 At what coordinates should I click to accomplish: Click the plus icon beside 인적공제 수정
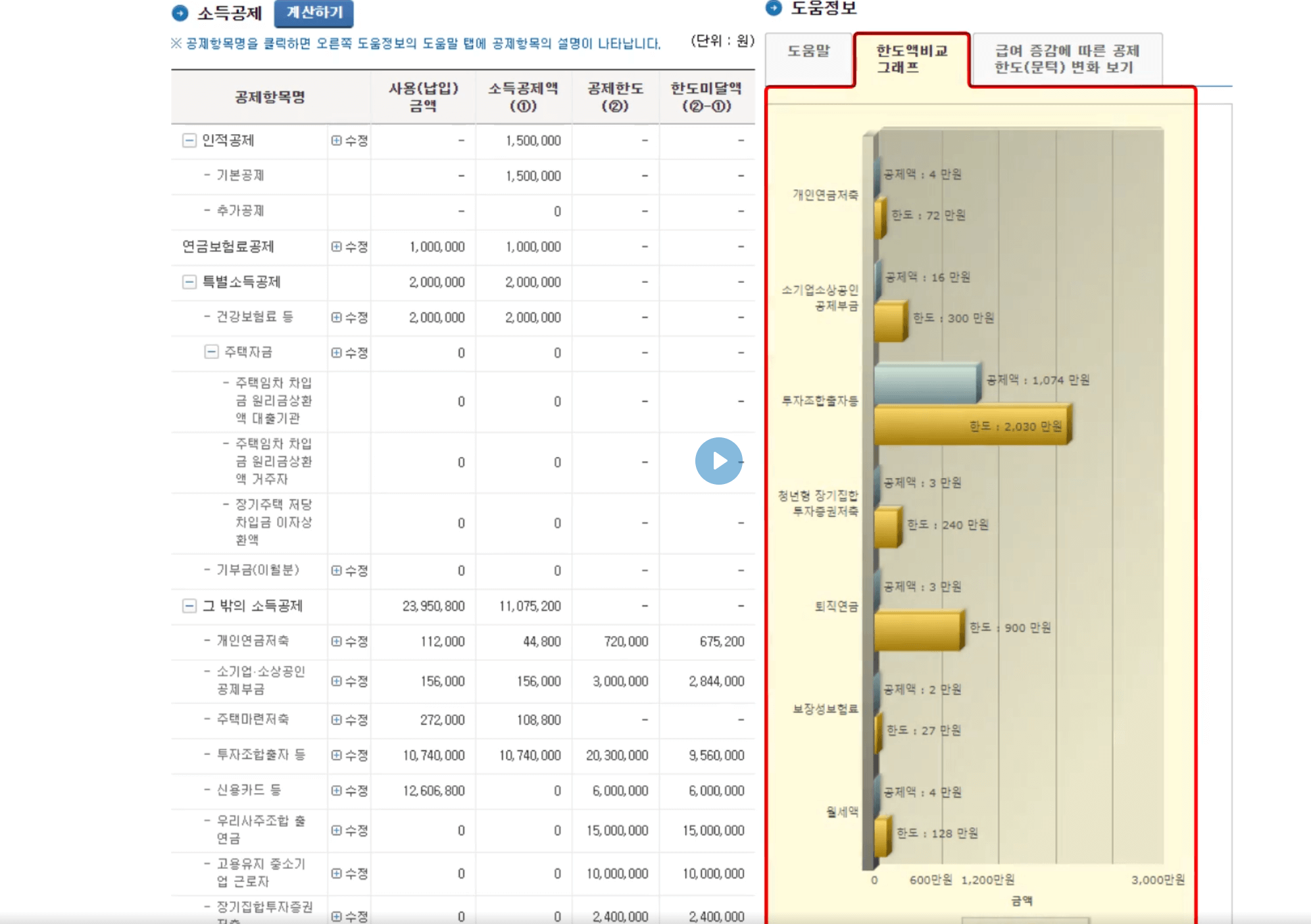(x=335, y=140)
